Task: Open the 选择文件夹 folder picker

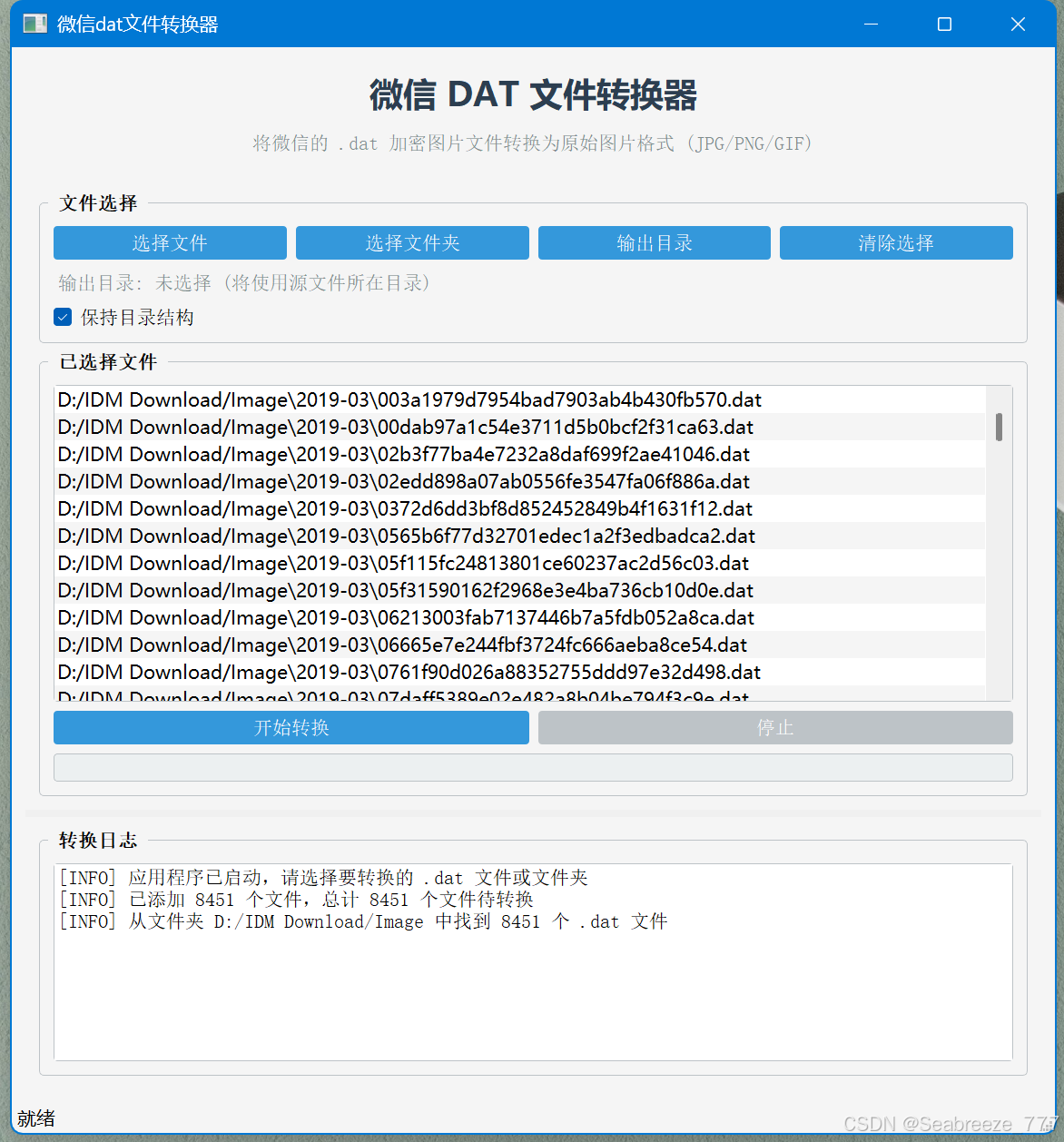Action: pyautogui.click(x=411, y=242)
